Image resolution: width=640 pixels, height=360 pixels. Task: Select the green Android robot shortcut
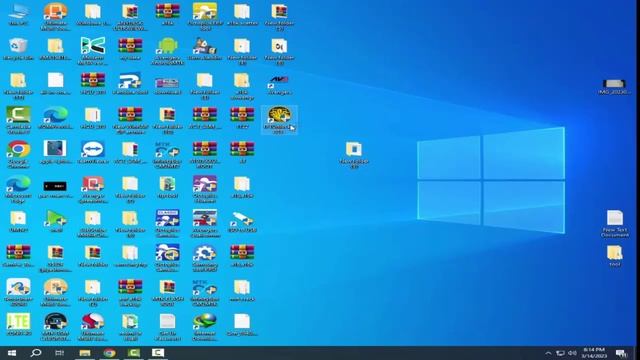point(168,51)
